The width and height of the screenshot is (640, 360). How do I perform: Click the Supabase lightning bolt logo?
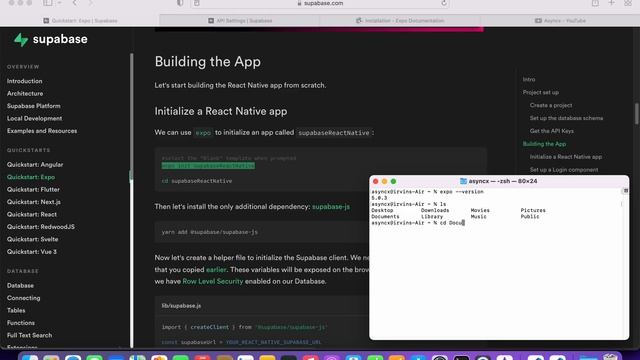(x=21, y=40)
